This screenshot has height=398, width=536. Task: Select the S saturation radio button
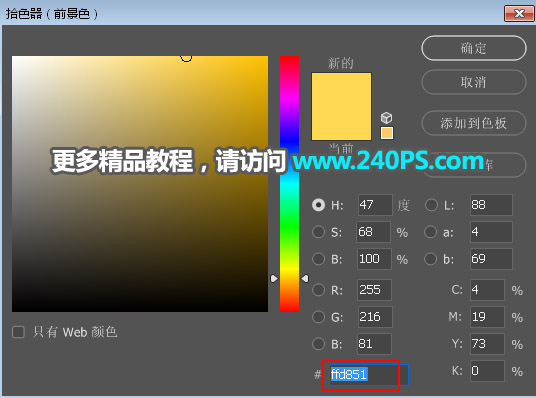[318, 232]
